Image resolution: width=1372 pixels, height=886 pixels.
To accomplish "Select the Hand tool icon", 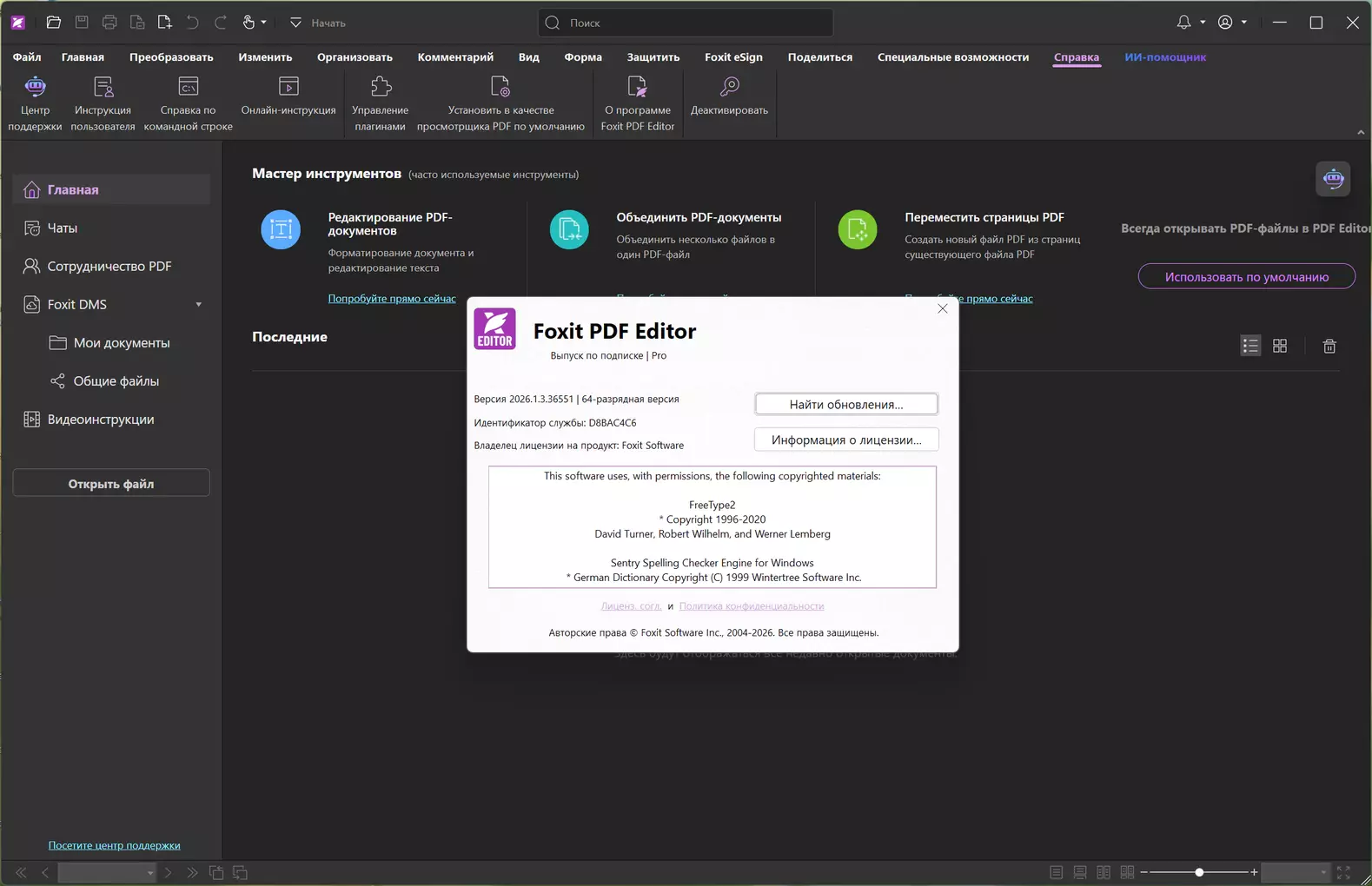I will (x=249, y=23).
